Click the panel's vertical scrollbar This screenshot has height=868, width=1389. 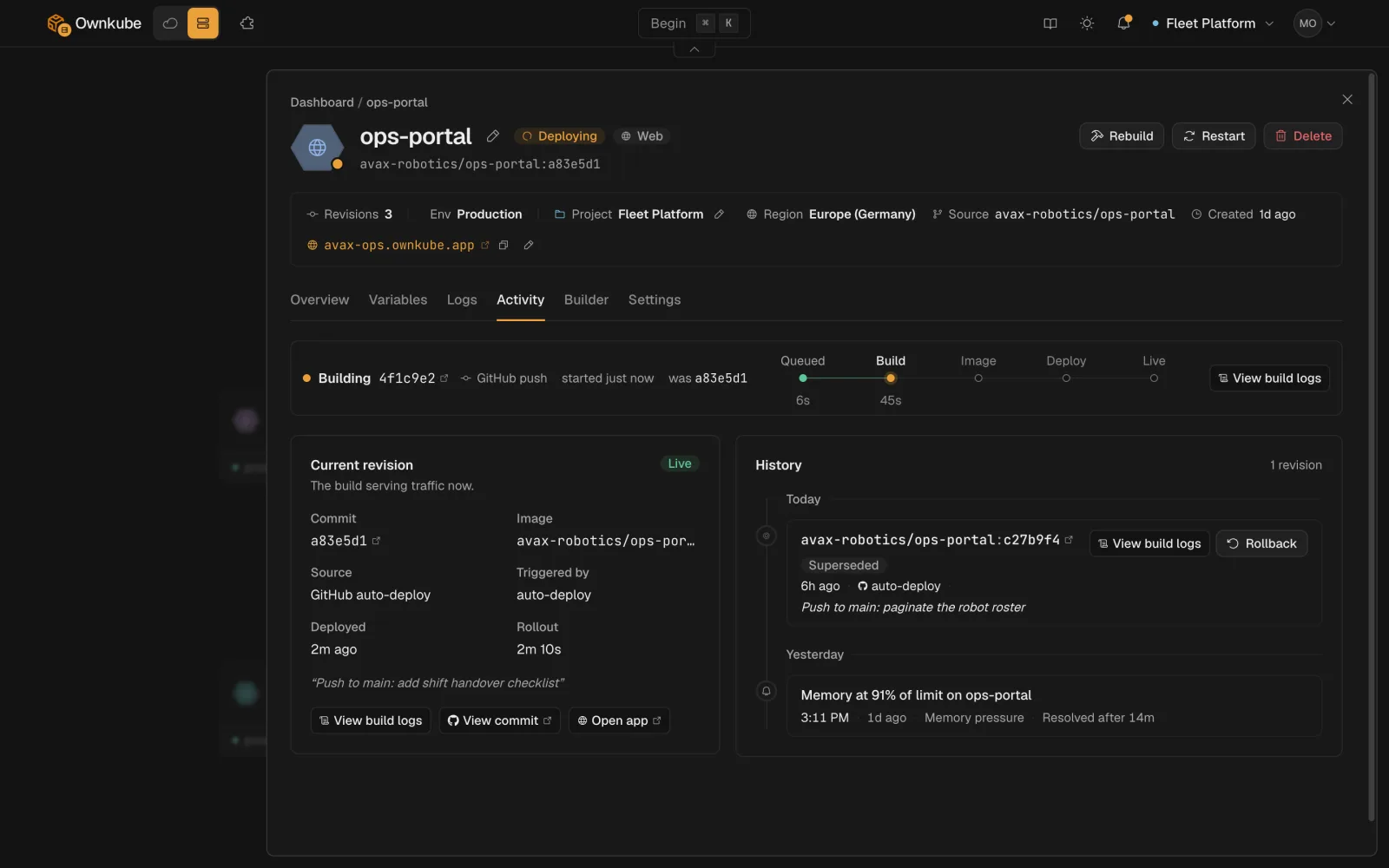(x=1372, y=447)
